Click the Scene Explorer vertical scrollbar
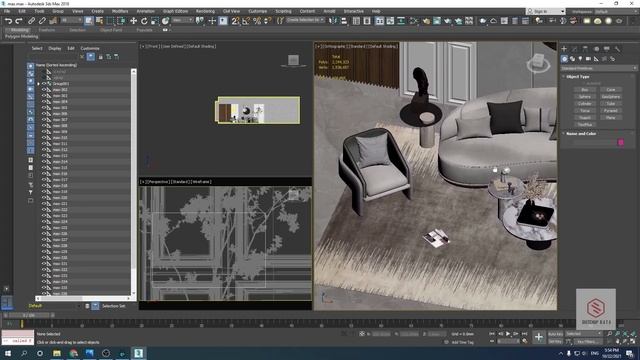 [133, 182]
